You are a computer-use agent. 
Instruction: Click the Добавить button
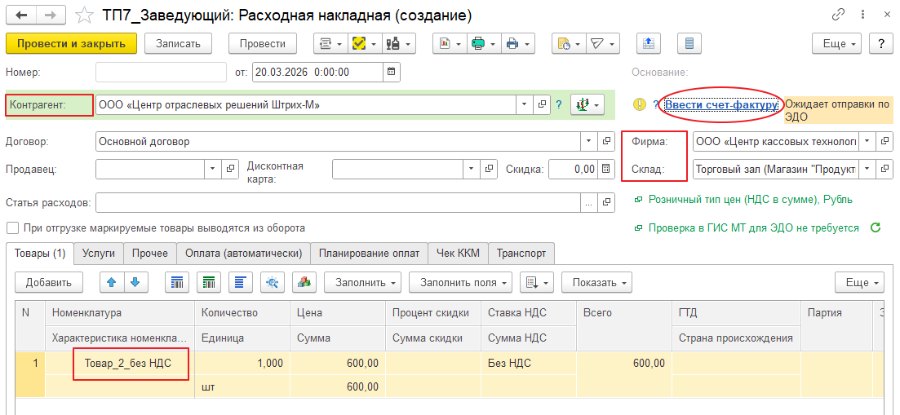point(49,282)
